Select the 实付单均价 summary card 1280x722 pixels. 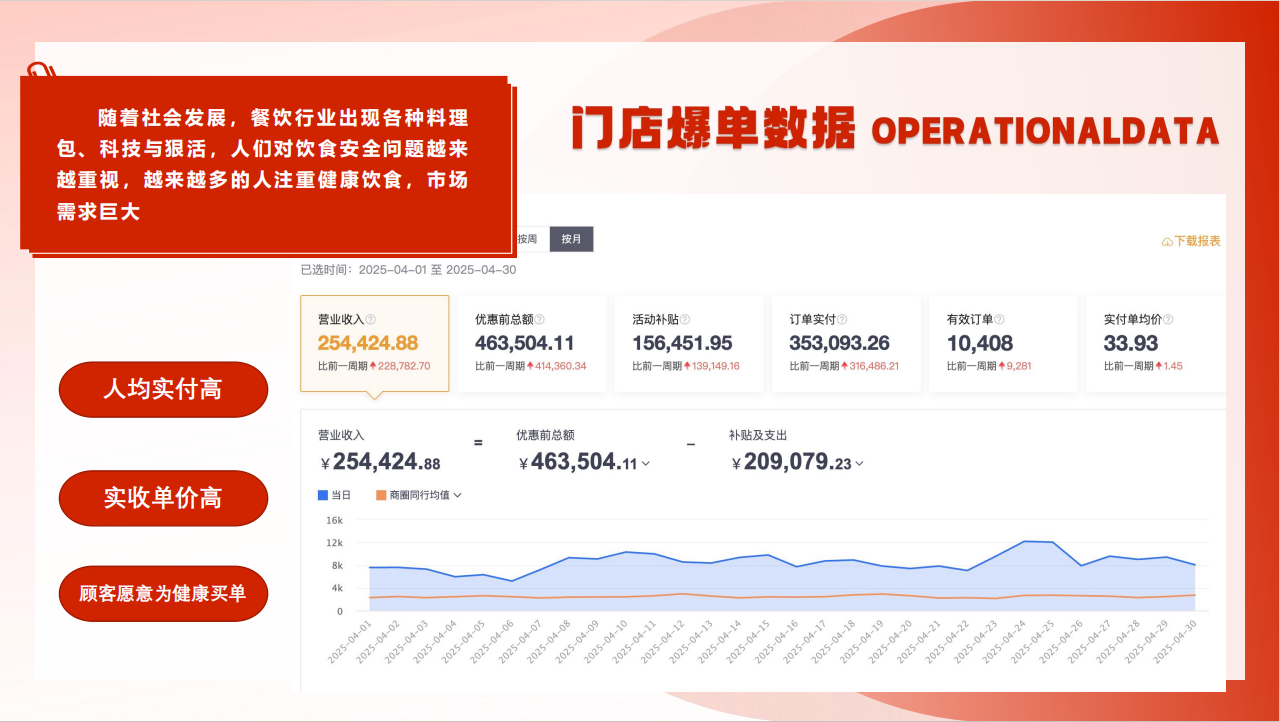click(x=1156, y=343)
